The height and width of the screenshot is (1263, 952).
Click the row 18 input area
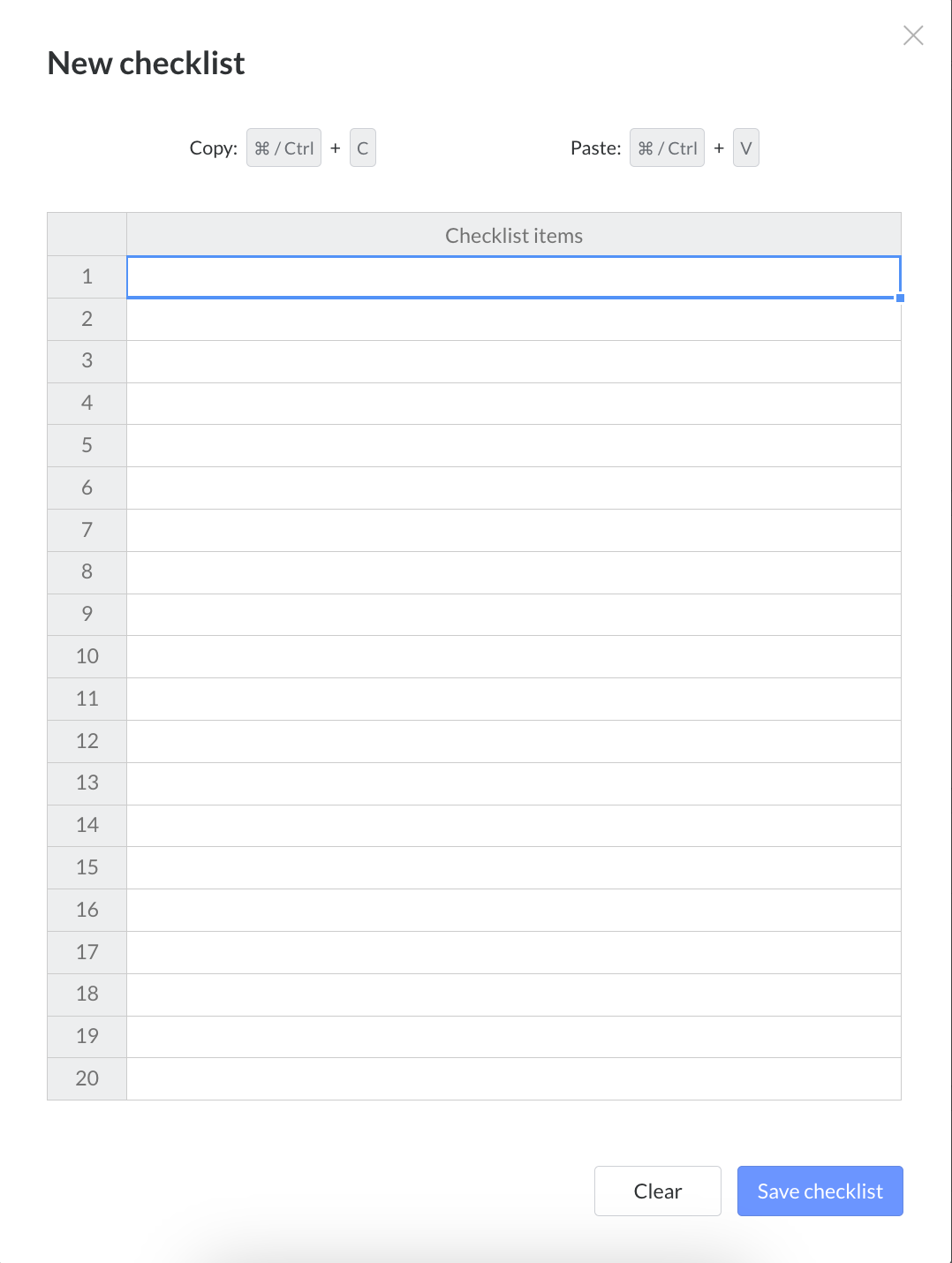(512, 994)
